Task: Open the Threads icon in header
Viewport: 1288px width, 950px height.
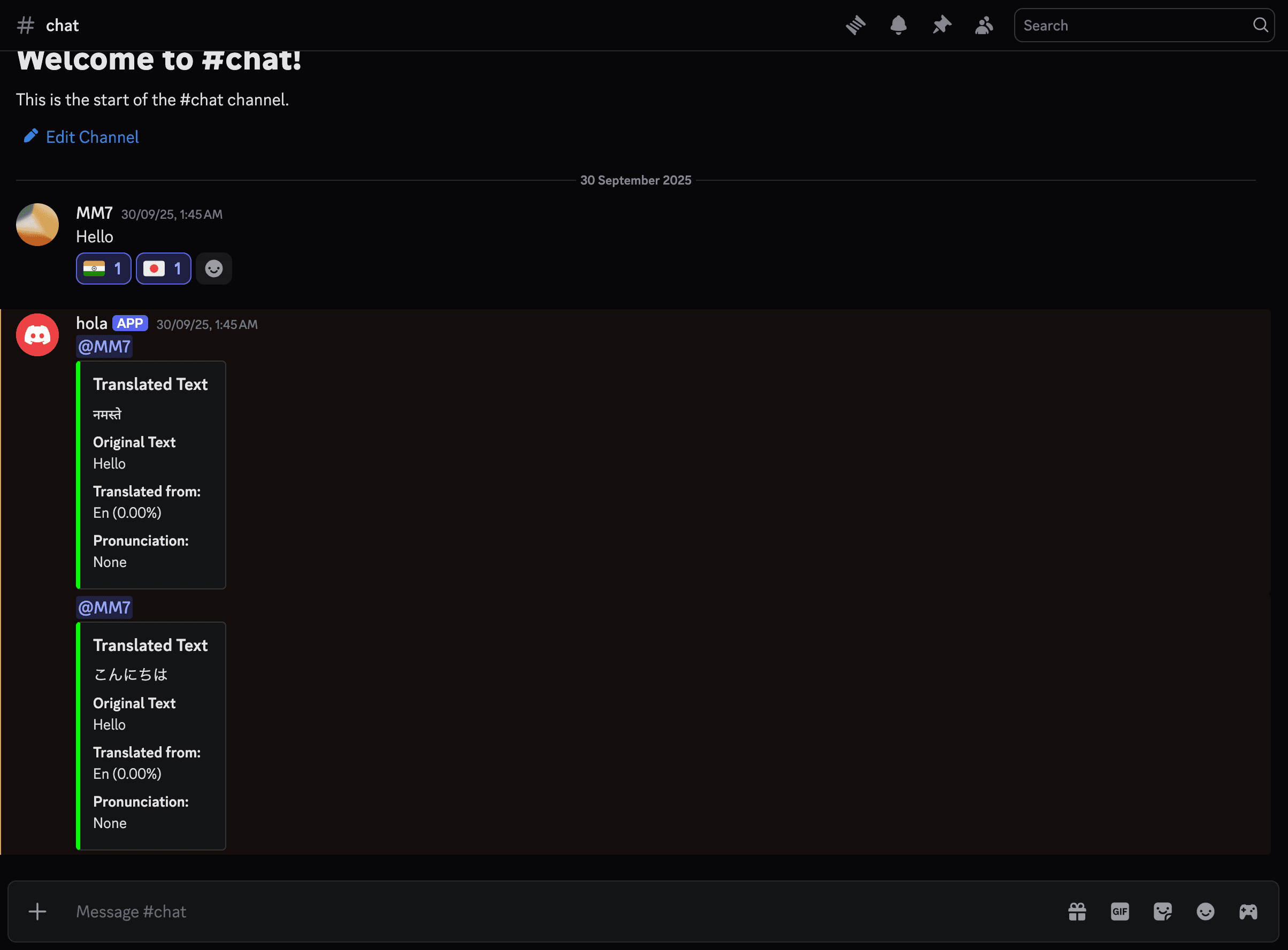Action: pyautogui.click(x=856, y=25)
